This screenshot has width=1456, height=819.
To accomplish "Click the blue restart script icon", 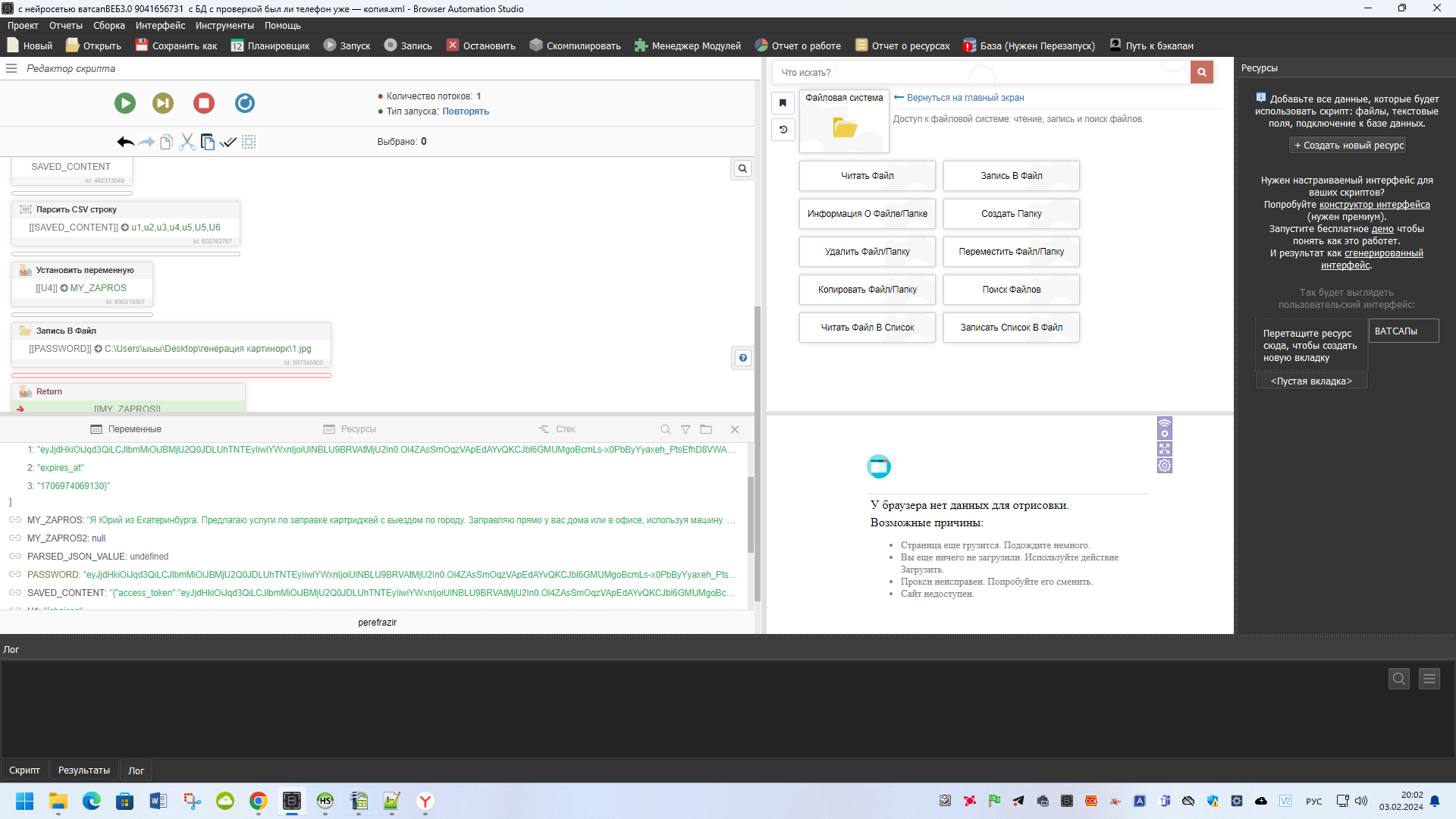I will point(244,103).
